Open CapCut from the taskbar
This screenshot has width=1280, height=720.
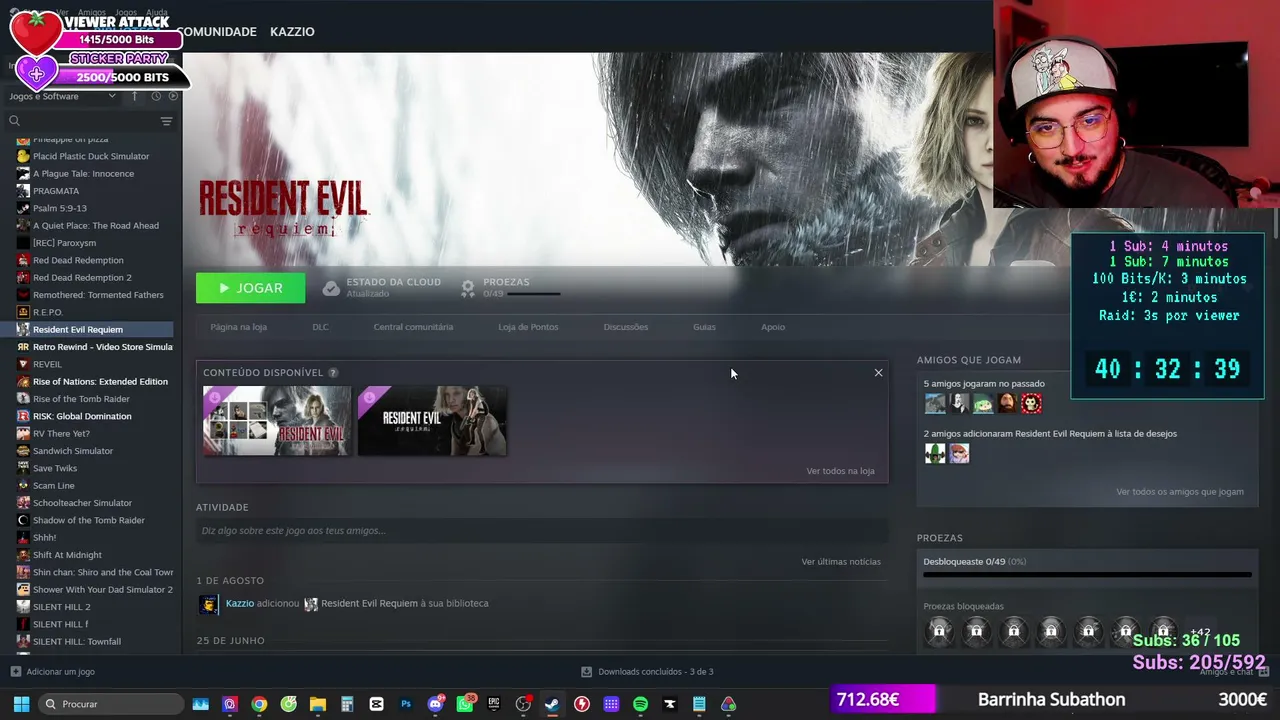376,704
